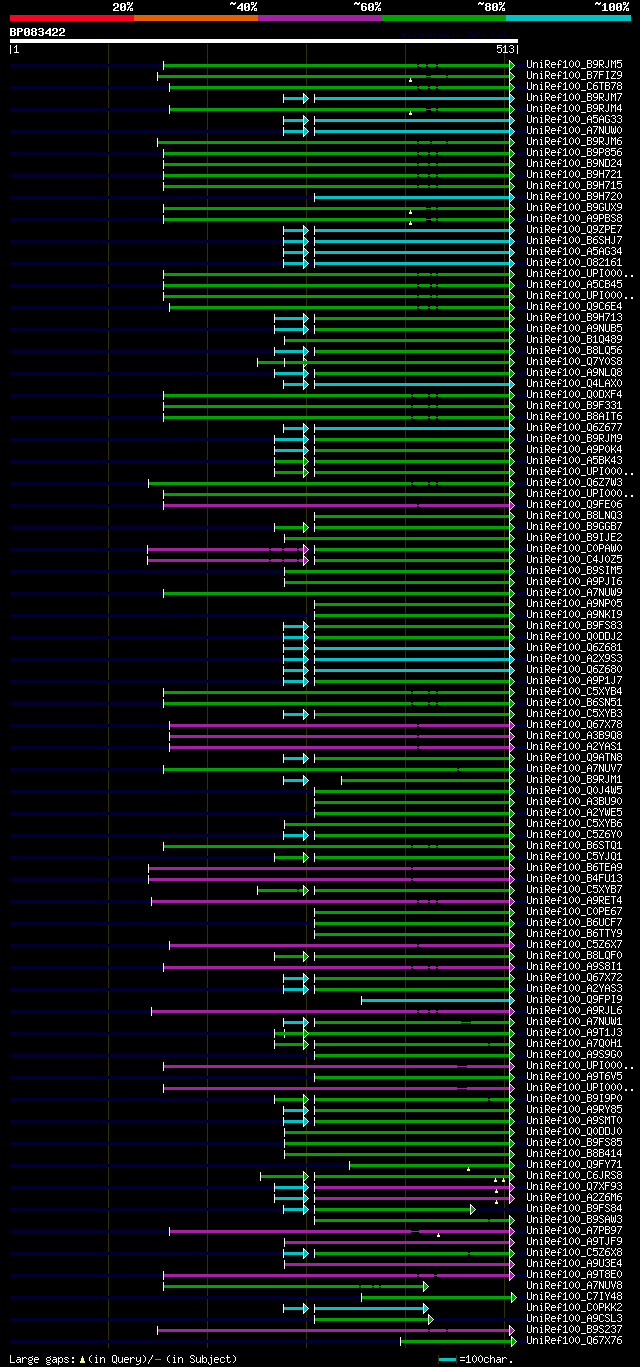Open hit UniRef100_B9RJM5
Viewport: 640px width, 1367px height.
click(575, 64)
